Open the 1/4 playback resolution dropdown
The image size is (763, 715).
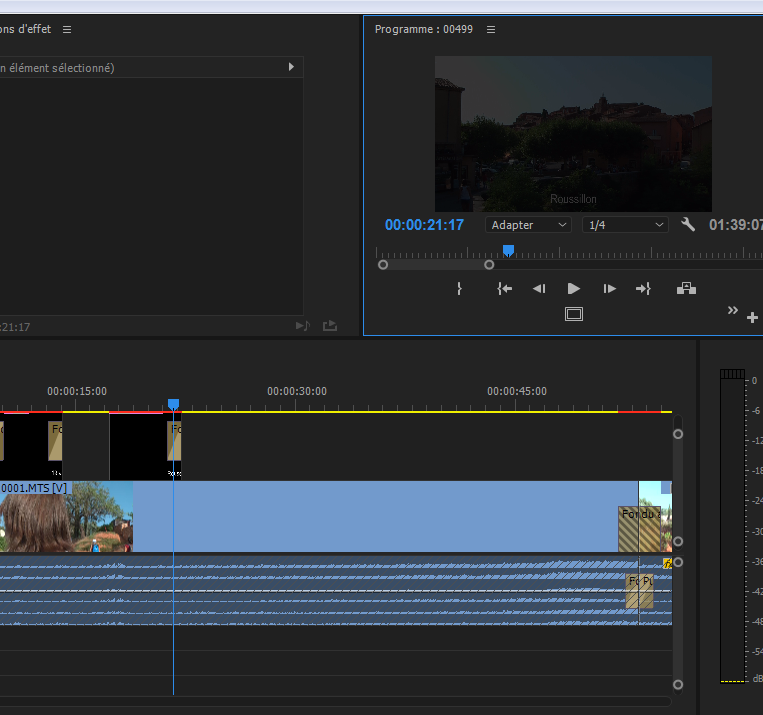coord(625,225)
